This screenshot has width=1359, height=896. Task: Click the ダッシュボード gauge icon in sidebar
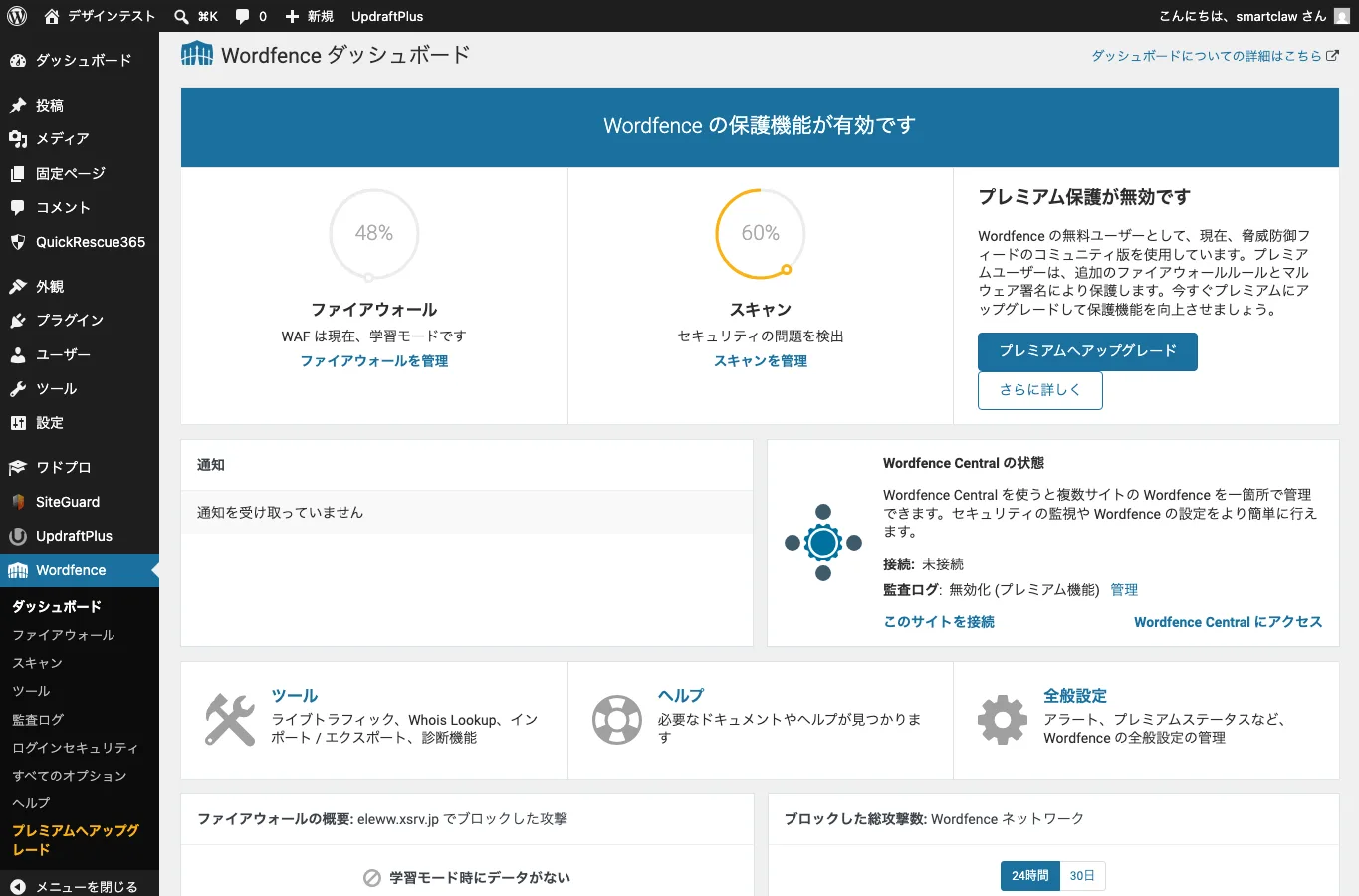pyautogui.click(x=18, y=60)
